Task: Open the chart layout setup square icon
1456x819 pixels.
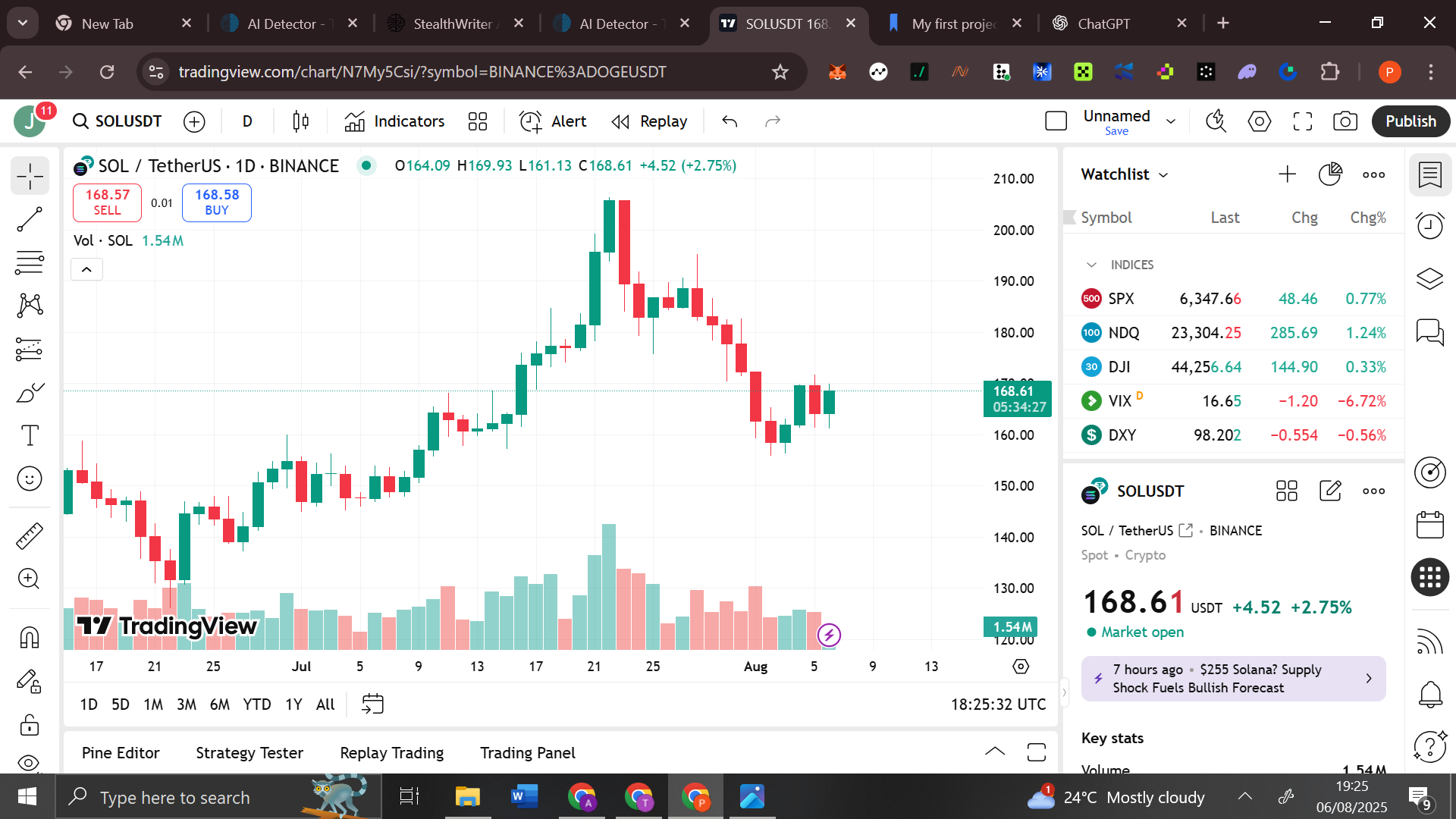Action: pos(1056,121)
